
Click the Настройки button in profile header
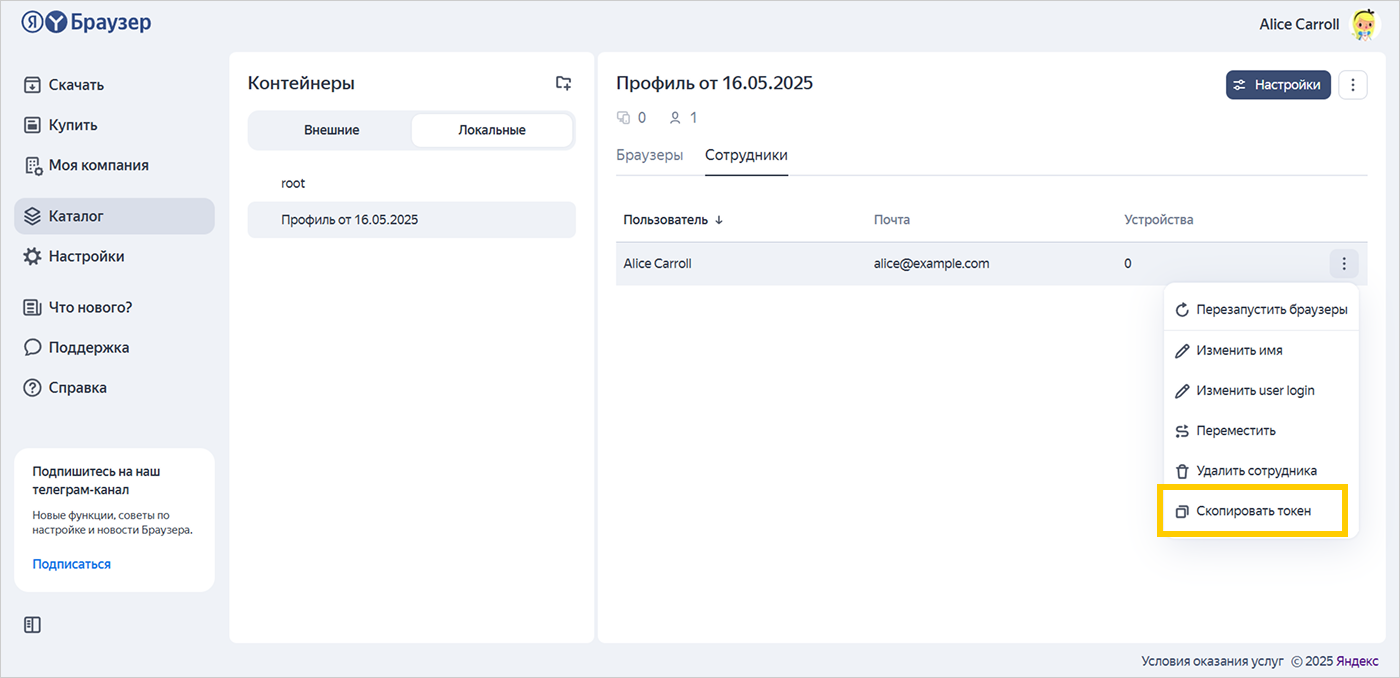pyautogui.click(x=1278, y=85)
